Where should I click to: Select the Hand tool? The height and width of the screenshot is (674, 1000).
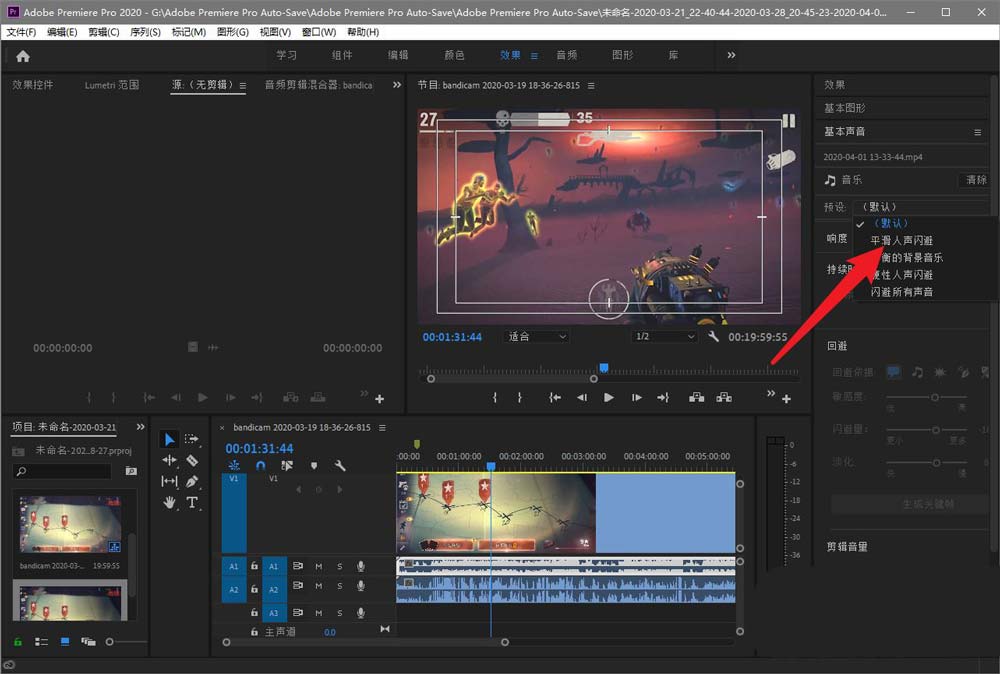click(169, 502)
